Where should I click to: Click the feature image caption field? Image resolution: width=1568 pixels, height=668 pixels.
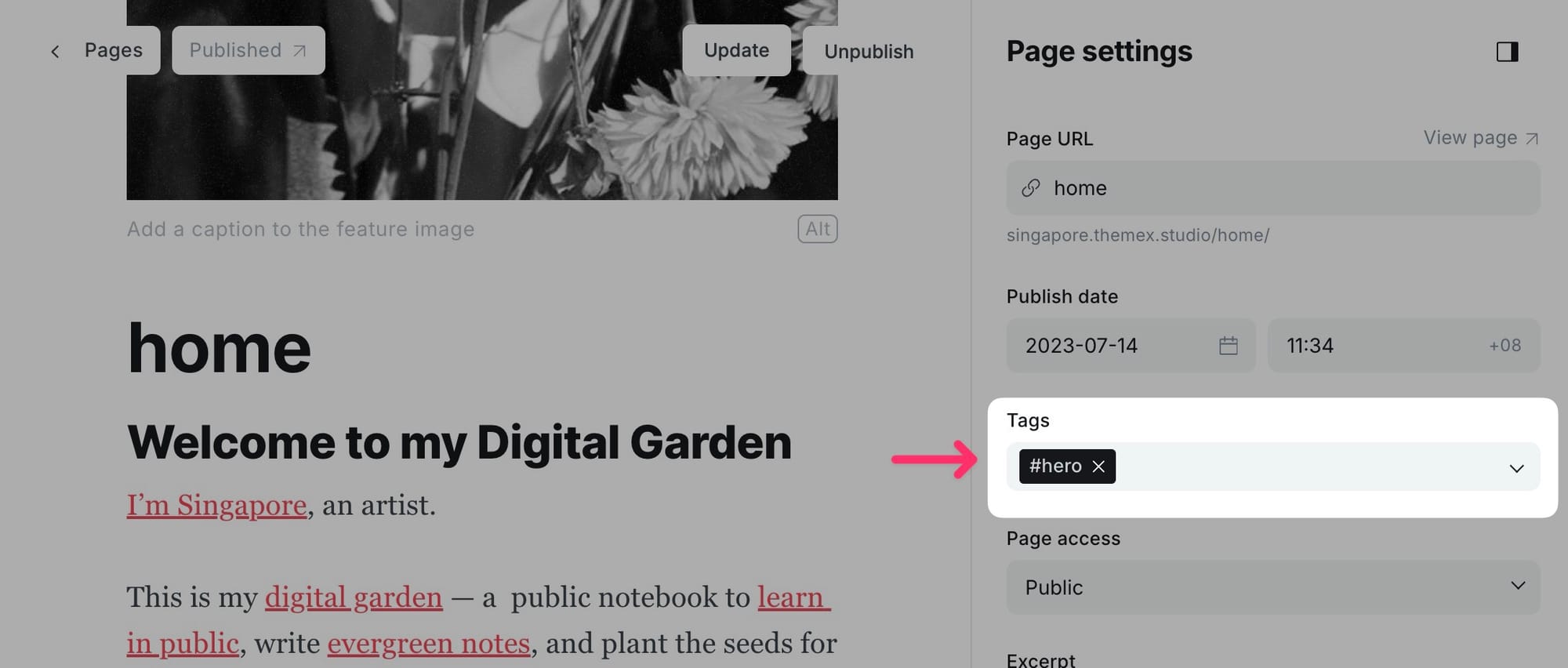300,229
